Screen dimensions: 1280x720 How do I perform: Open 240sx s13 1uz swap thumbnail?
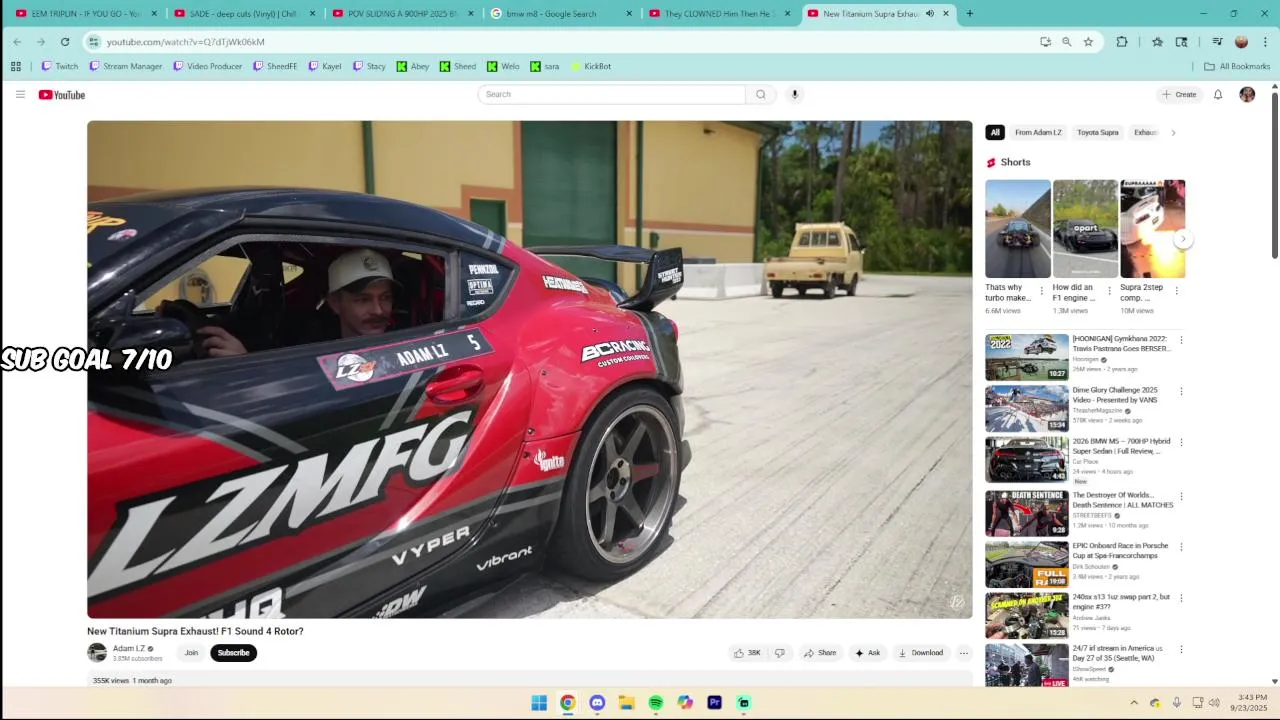pyautogui.click(x=1027, y=616)
